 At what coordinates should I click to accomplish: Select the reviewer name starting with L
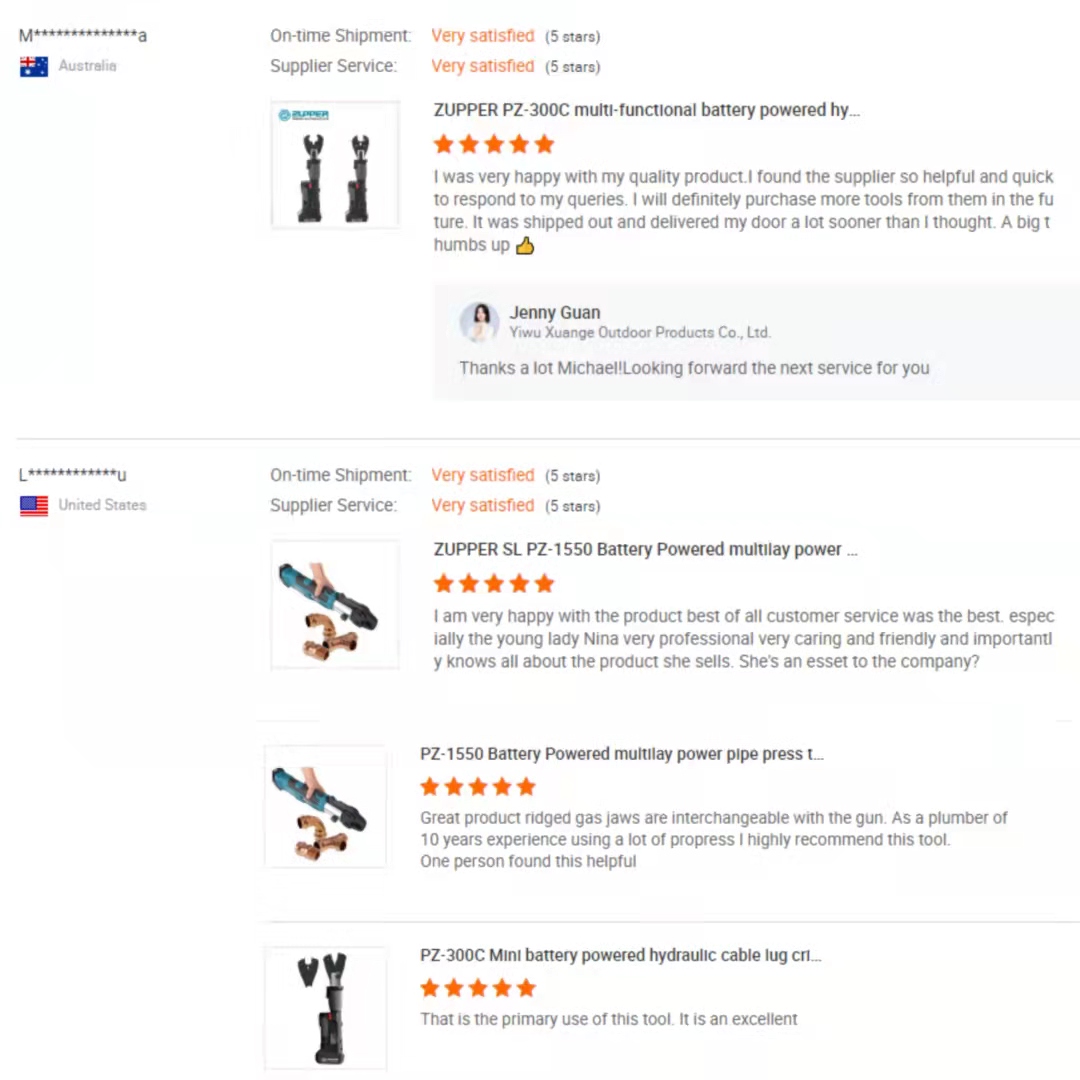[x=73, y=475]
